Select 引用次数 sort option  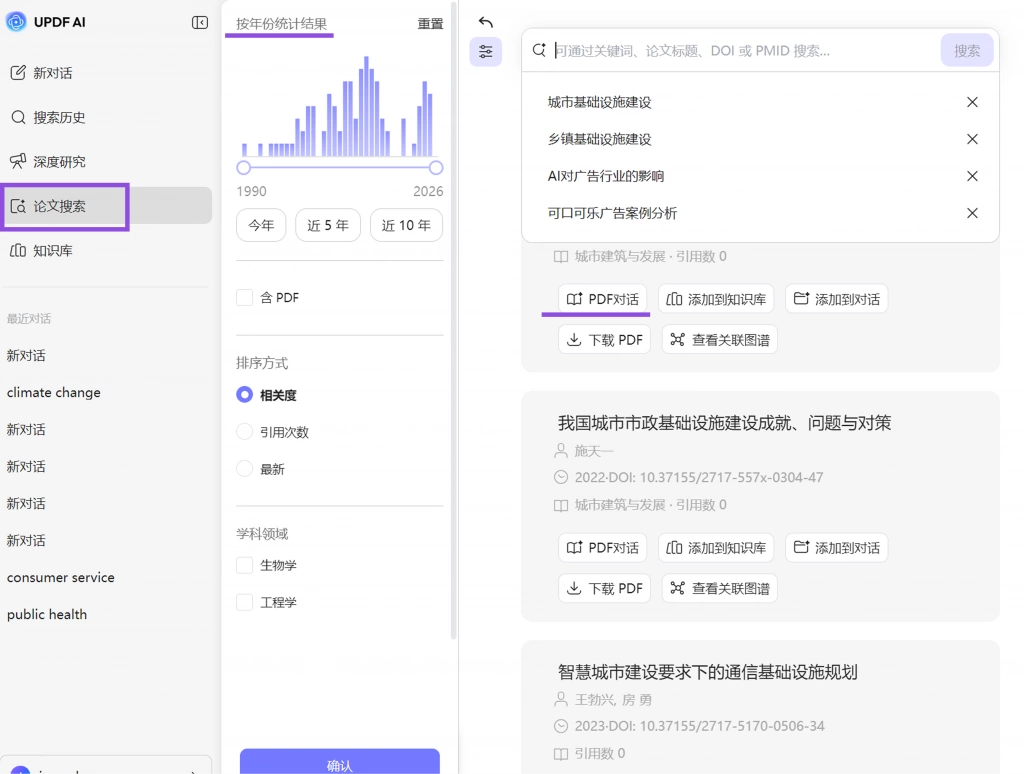[x=244, y=432]
